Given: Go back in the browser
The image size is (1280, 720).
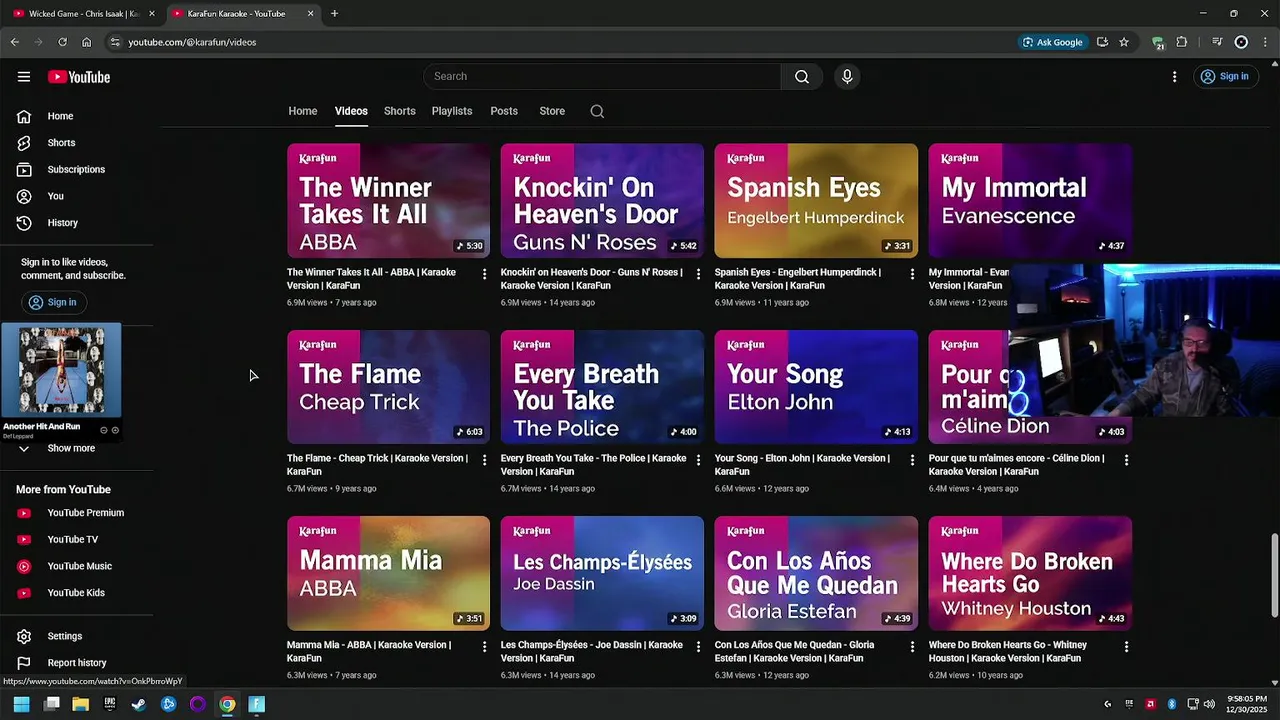Looking at the screenshot, I should (x=14, y=42).
